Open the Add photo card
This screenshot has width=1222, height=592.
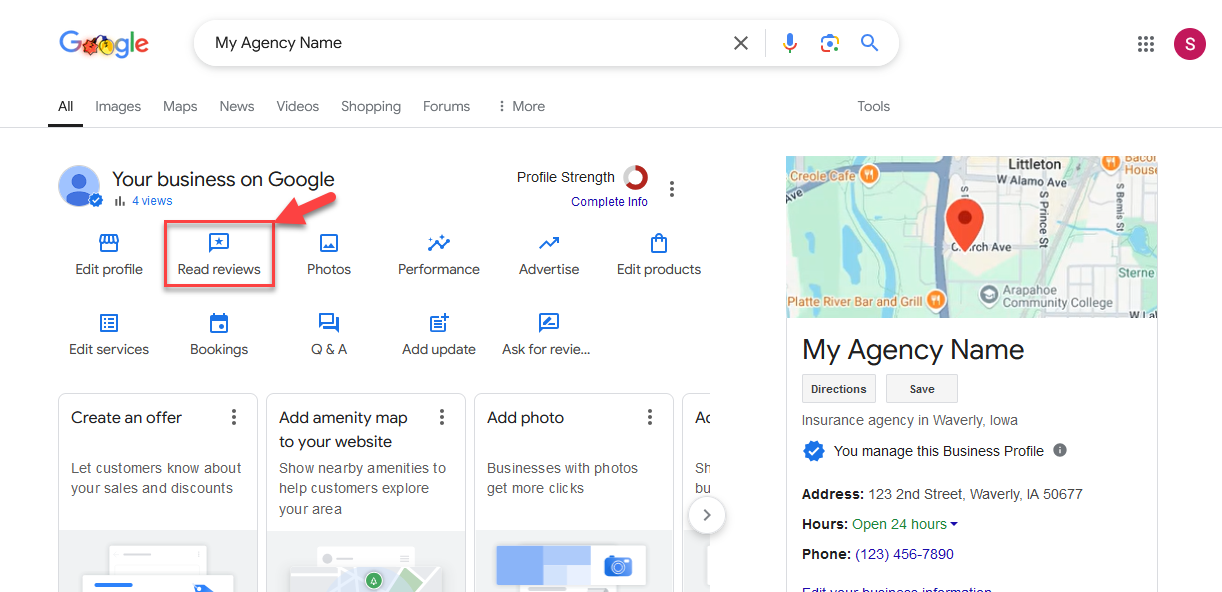coord(574,492)
